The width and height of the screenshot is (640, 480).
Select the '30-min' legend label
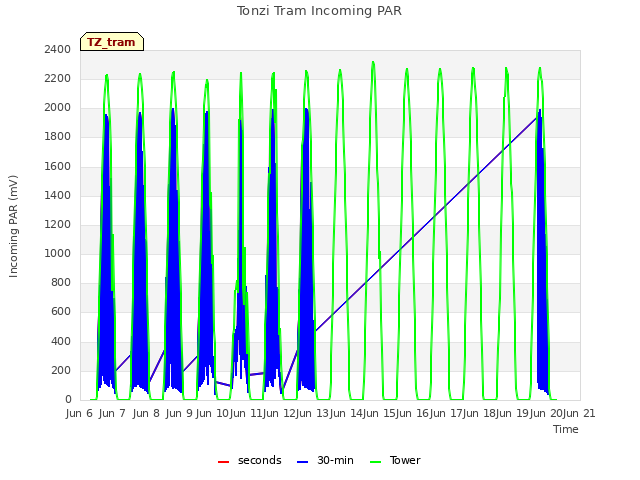point(335,460)
